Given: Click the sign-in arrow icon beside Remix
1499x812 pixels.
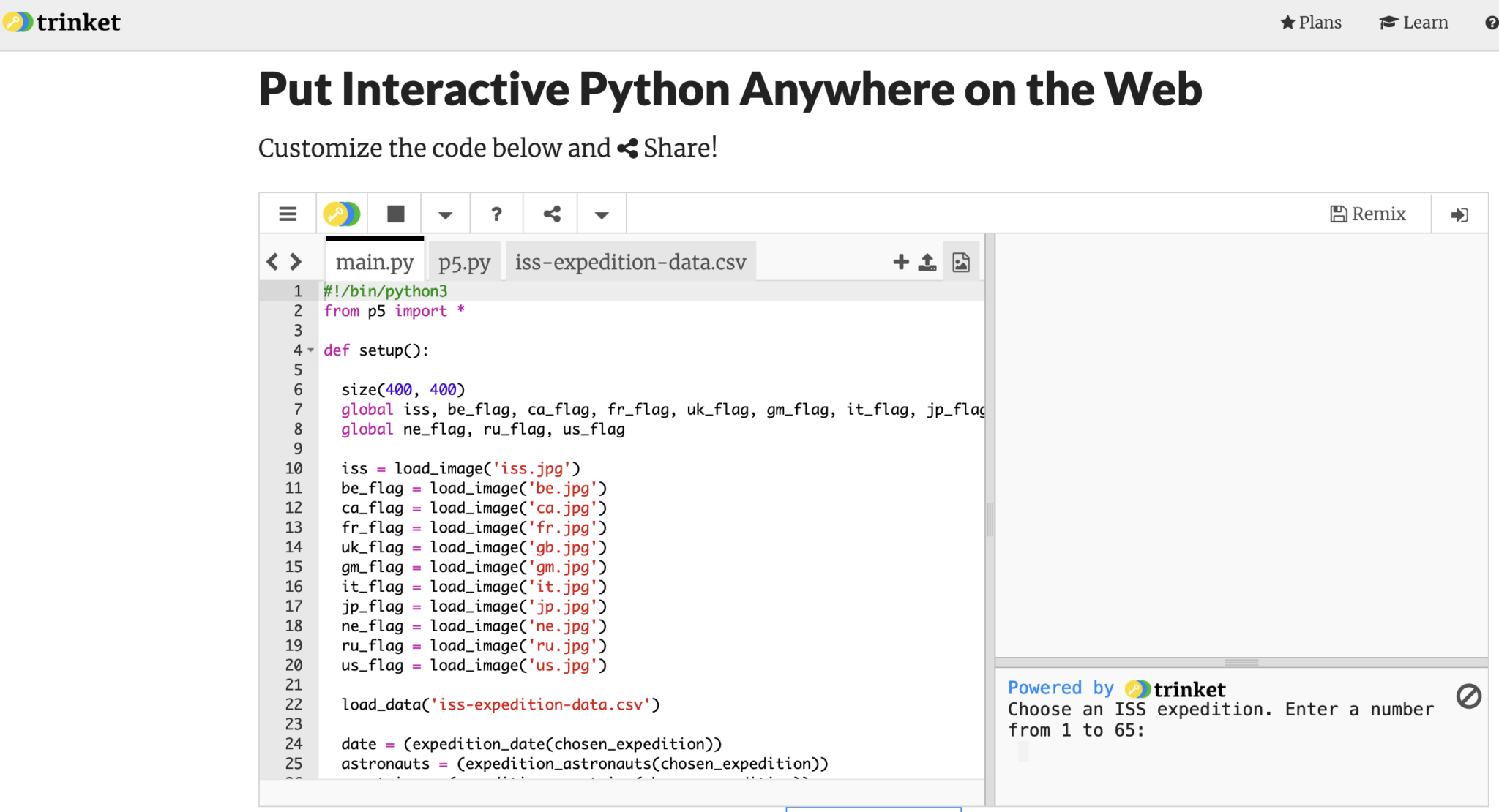Looking at the screenshot, I should pos(1459,214).
